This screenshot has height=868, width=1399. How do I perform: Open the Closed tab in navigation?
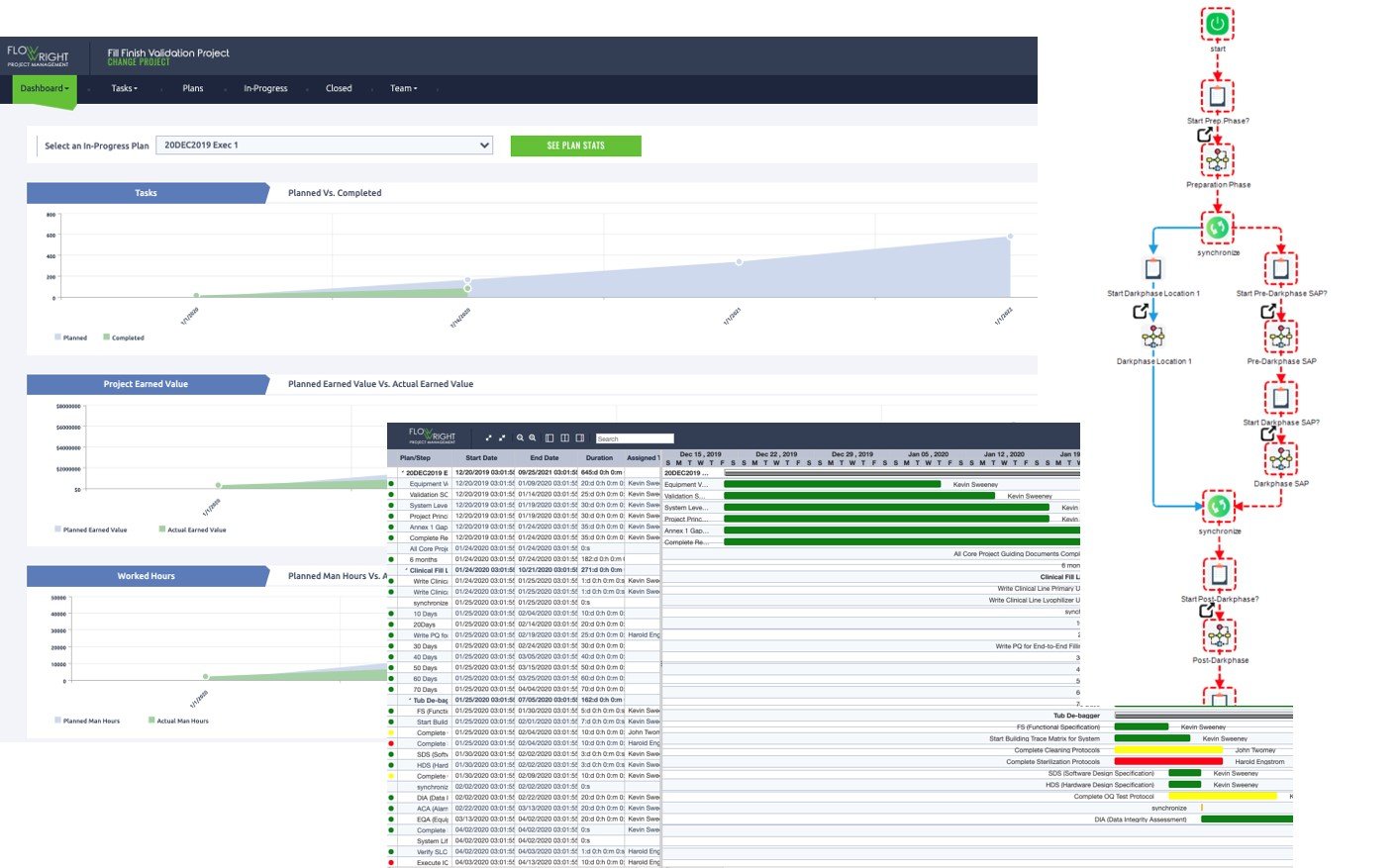click(339, 89)
